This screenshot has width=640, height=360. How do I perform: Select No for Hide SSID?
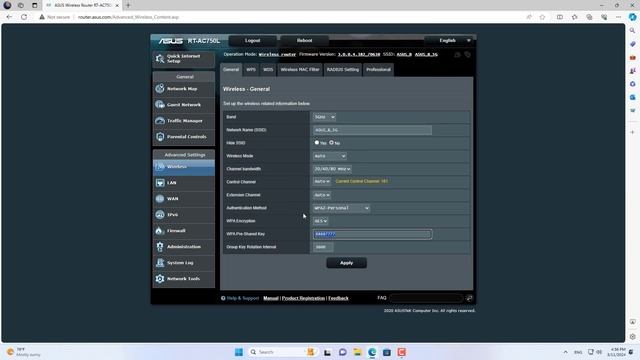(x=331, y=142)
